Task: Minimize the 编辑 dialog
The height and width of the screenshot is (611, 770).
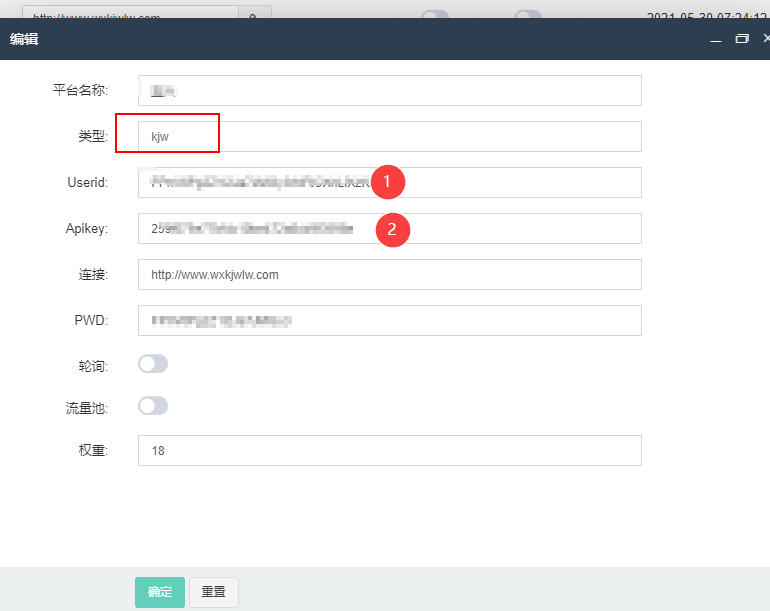Action: (715, 39)
